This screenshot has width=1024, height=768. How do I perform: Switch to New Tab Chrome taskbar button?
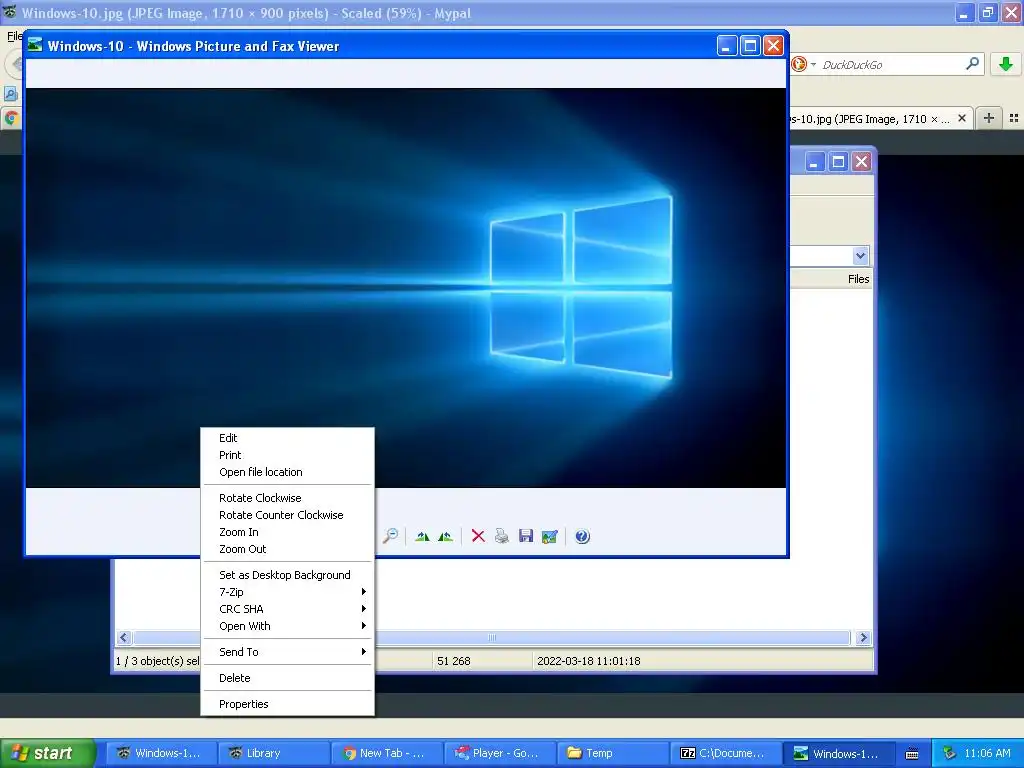[x=386, y=753]
